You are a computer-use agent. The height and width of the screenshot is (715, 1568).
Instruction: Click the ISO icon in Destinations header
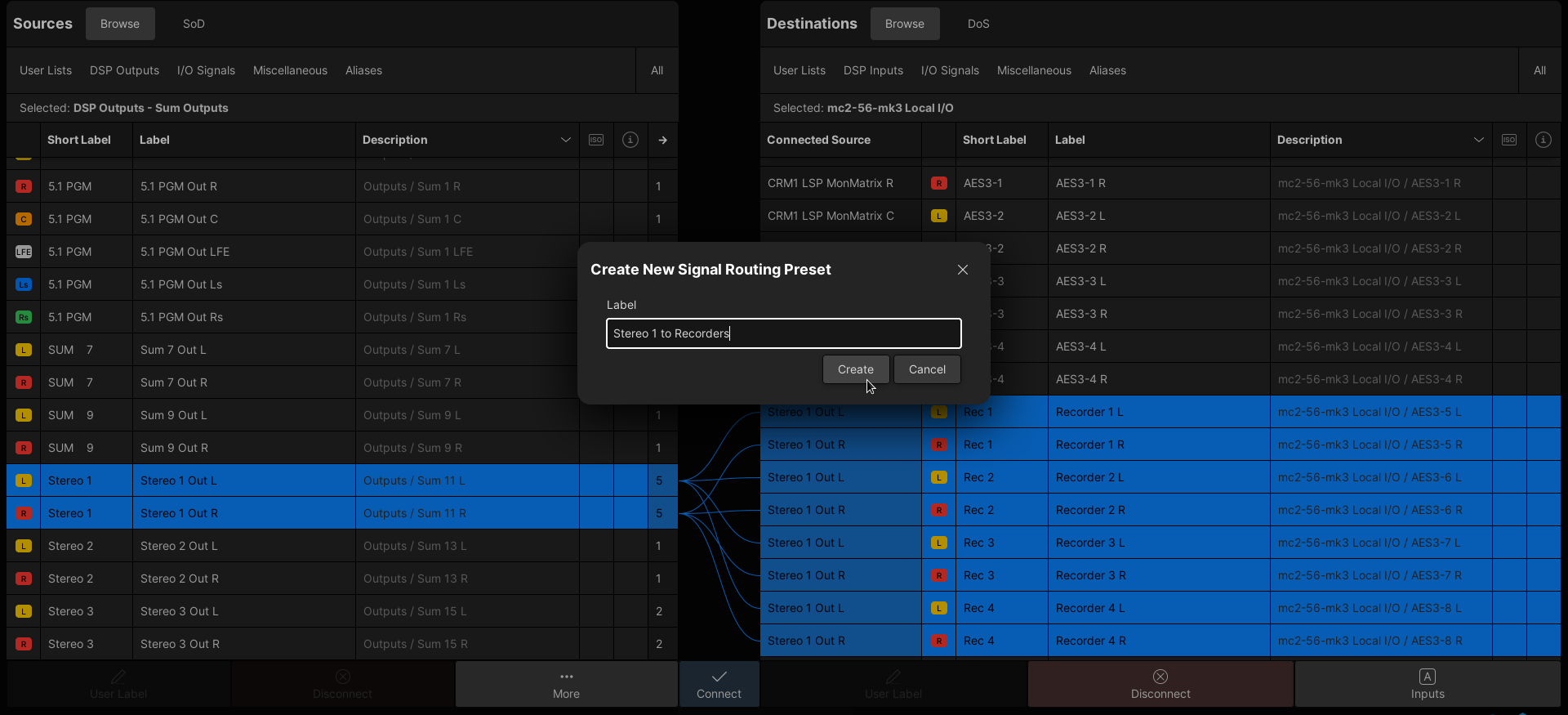(1509, 140)
